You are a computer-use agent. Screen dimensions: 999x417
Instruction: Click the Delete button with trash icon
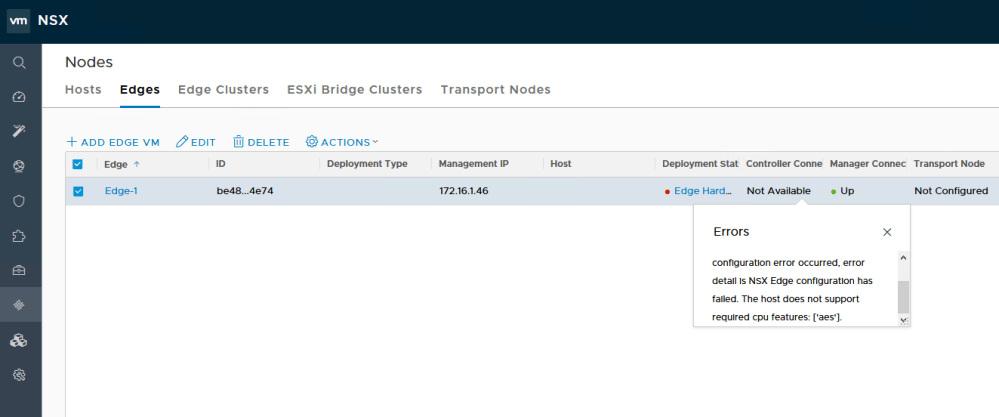(x=261, y=142)
